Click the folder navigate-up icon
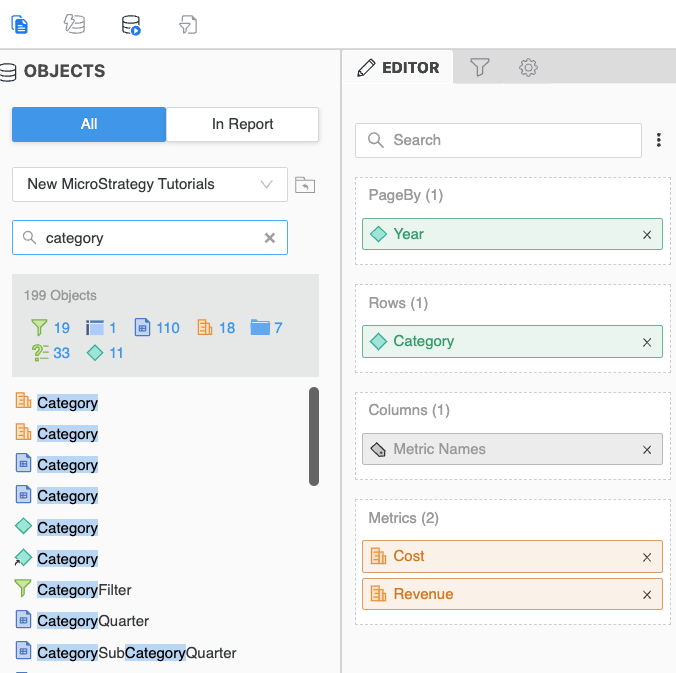 click(305, 185)
